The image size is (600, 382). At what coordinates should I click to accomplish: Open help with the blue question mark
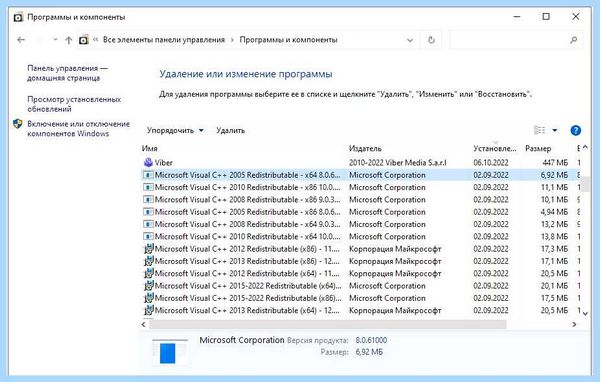(x=576, y=131)
